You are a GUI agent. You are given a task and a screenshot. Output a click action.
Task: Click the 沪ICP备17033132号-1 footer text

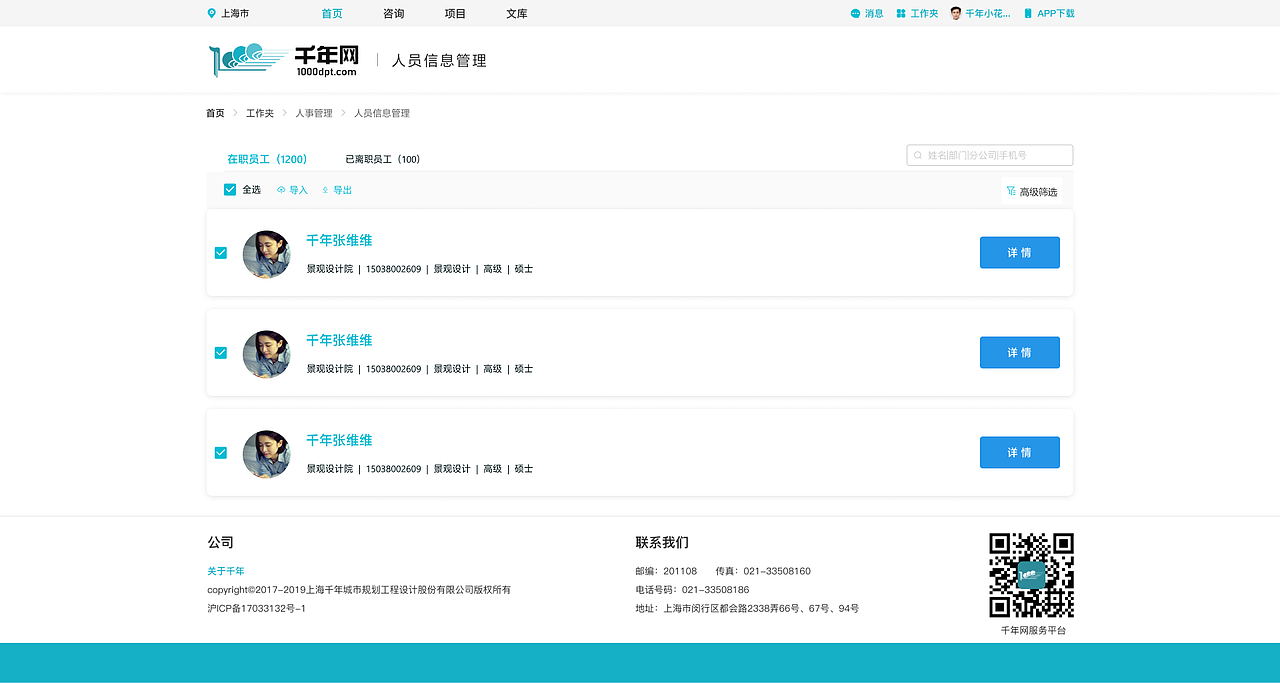click(257, 608)
